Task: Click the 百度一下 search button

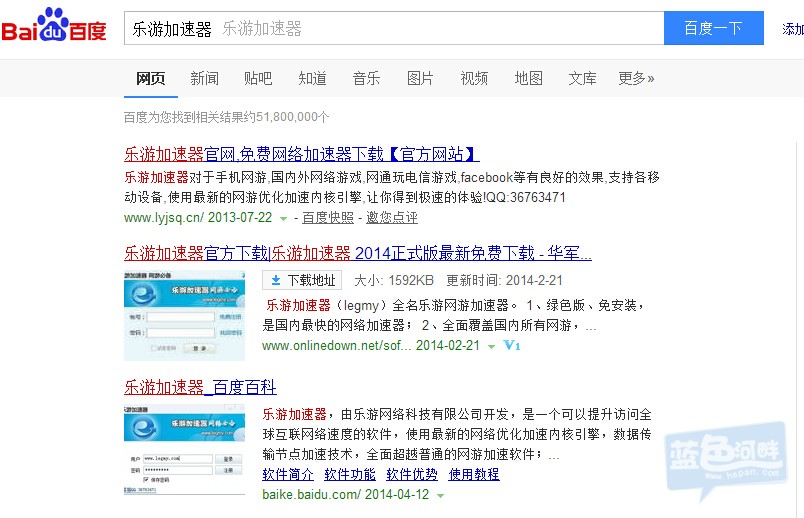Action: tap(713, 28)
